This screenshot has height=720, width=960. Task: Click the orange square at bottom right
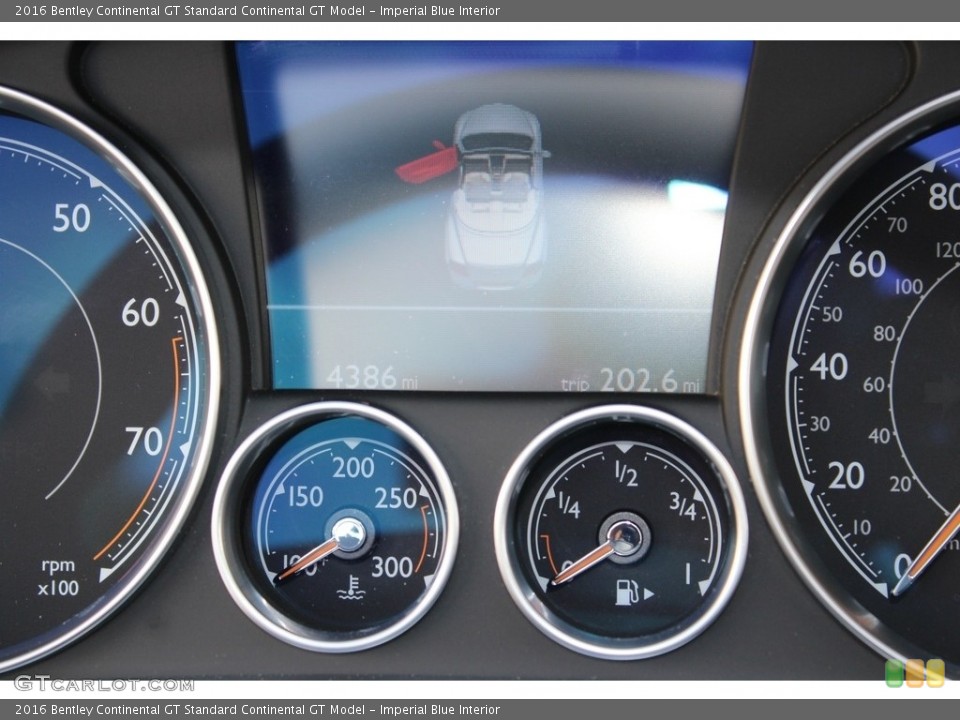(915, 673)
